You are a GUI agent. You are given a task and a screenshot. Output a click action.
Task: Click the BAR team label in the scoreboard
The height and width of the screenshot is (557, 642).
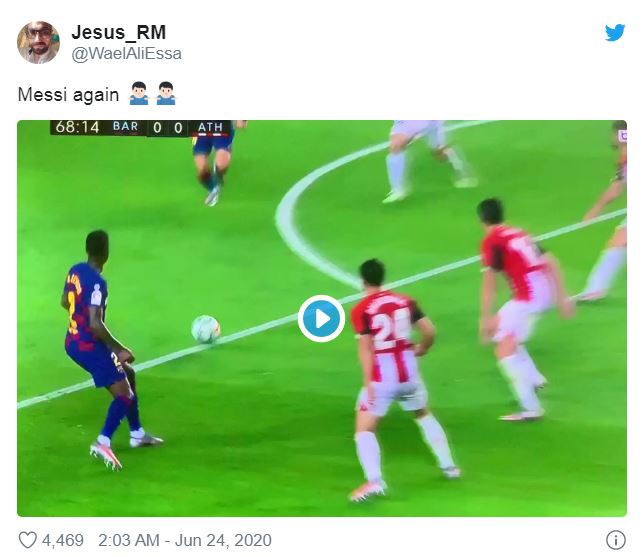click(126, 127)
